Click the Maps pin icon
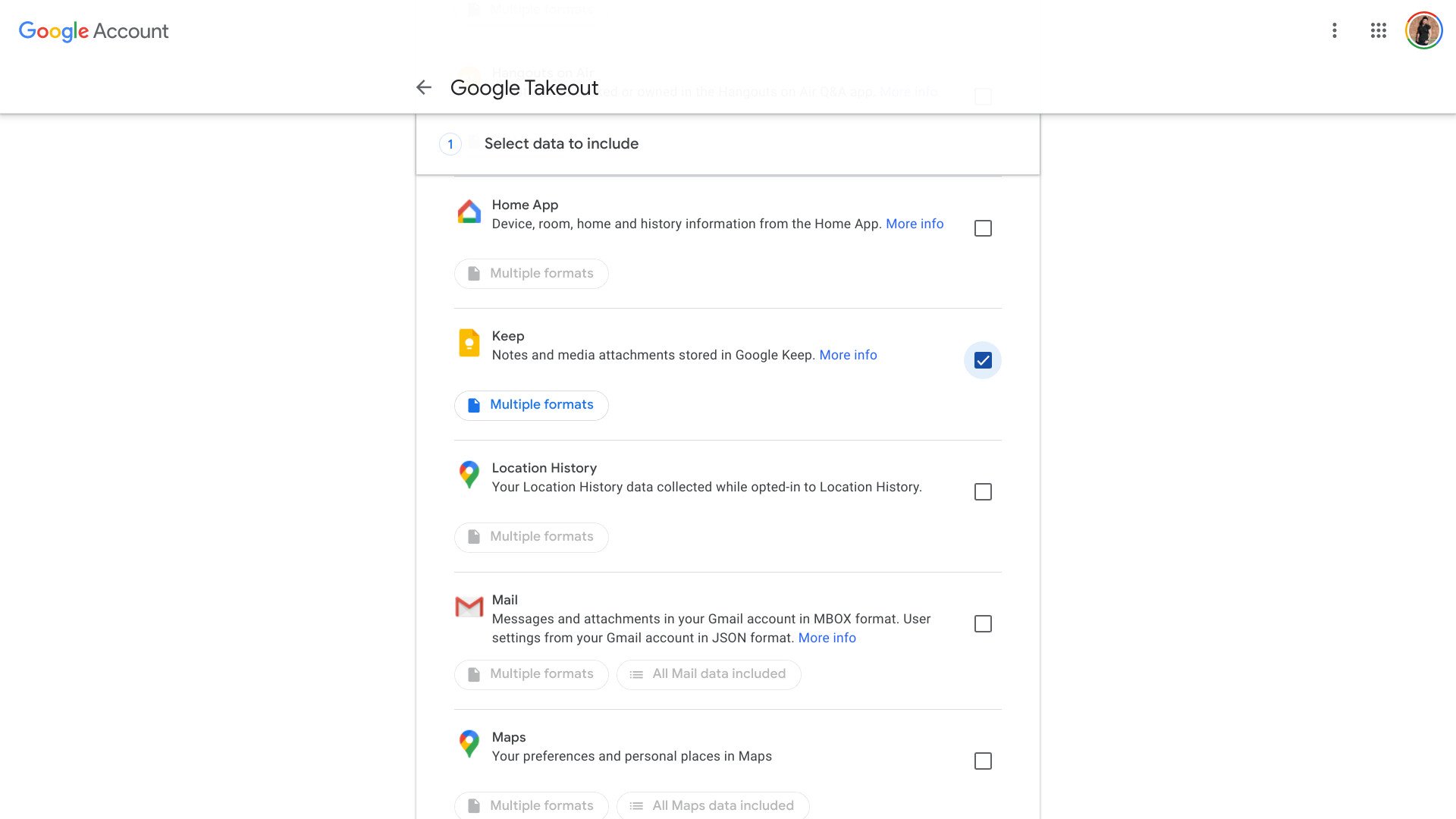This screenshot has width=1456, height=819. point(469,744)
